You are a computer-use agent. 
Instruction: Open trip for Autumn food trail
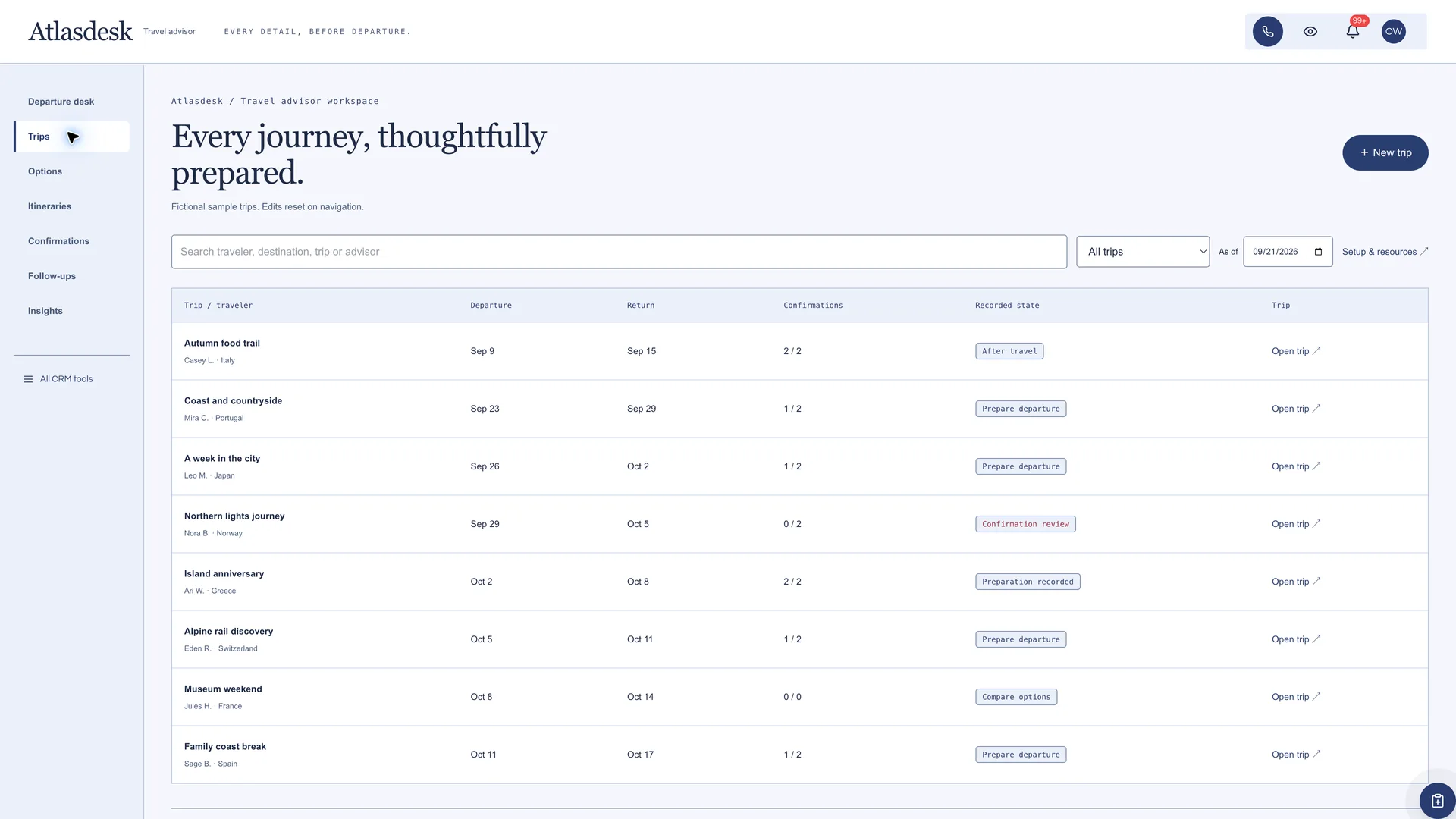click(x=1296, y=351)
